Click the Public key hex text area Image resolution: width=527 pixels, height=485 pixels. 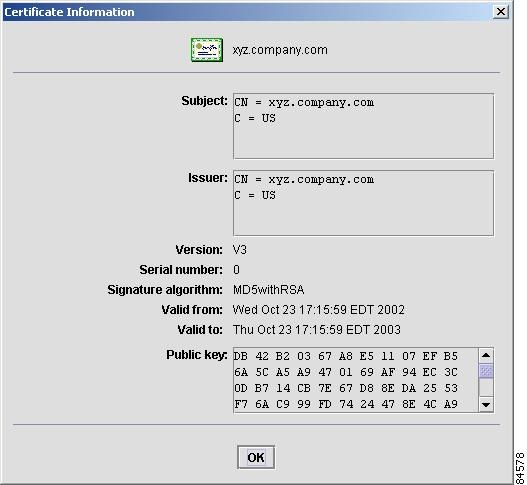click(x=356, y=380)
